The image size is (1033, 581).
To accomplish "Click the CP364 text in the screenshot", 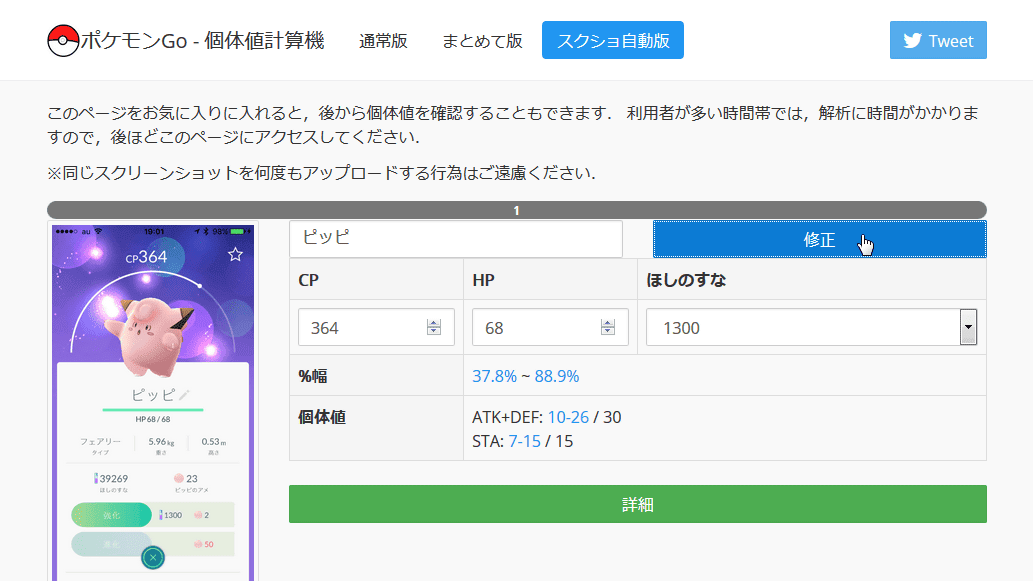I will 146,257.
